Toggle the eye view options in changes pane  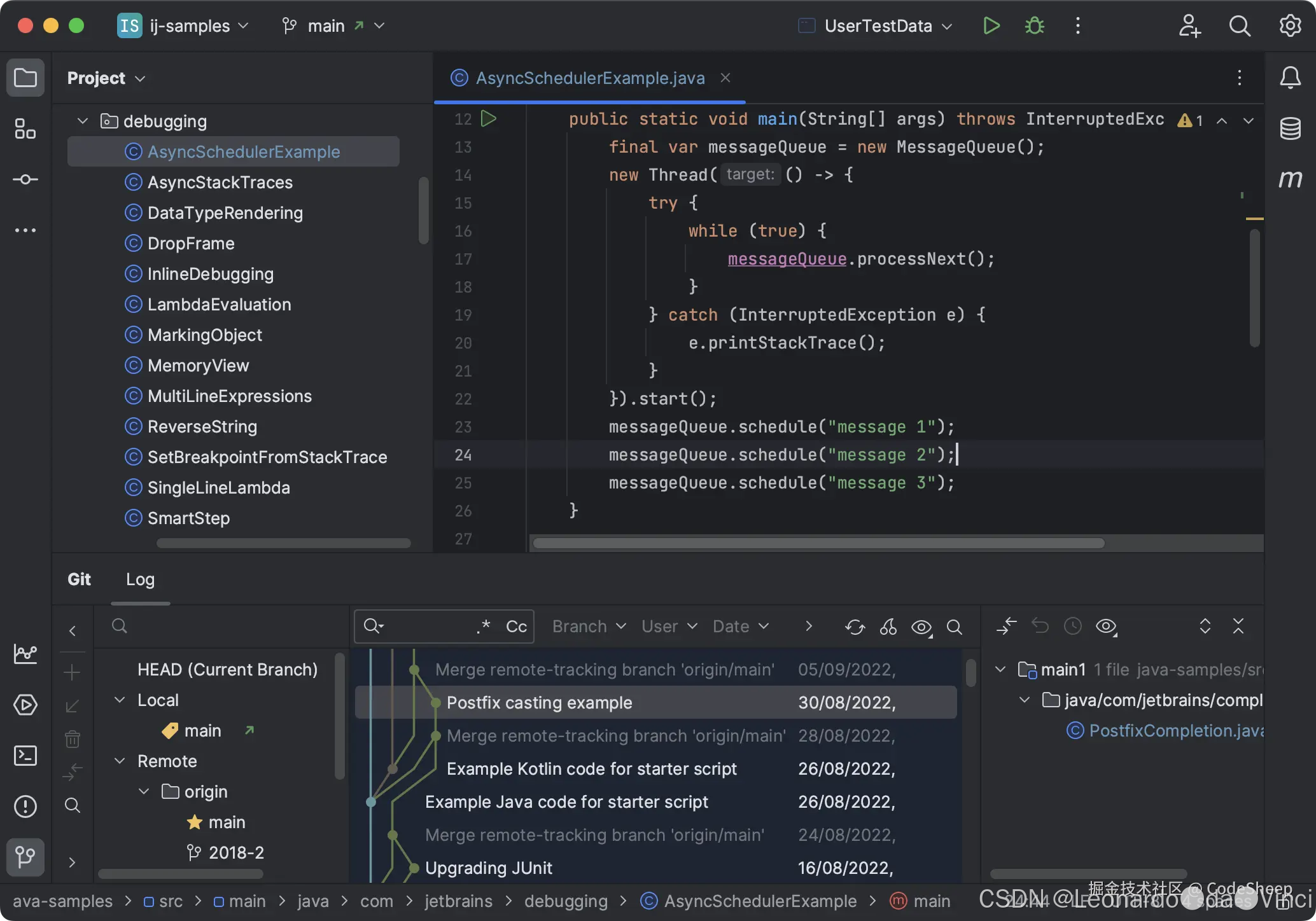[1107, 627]
